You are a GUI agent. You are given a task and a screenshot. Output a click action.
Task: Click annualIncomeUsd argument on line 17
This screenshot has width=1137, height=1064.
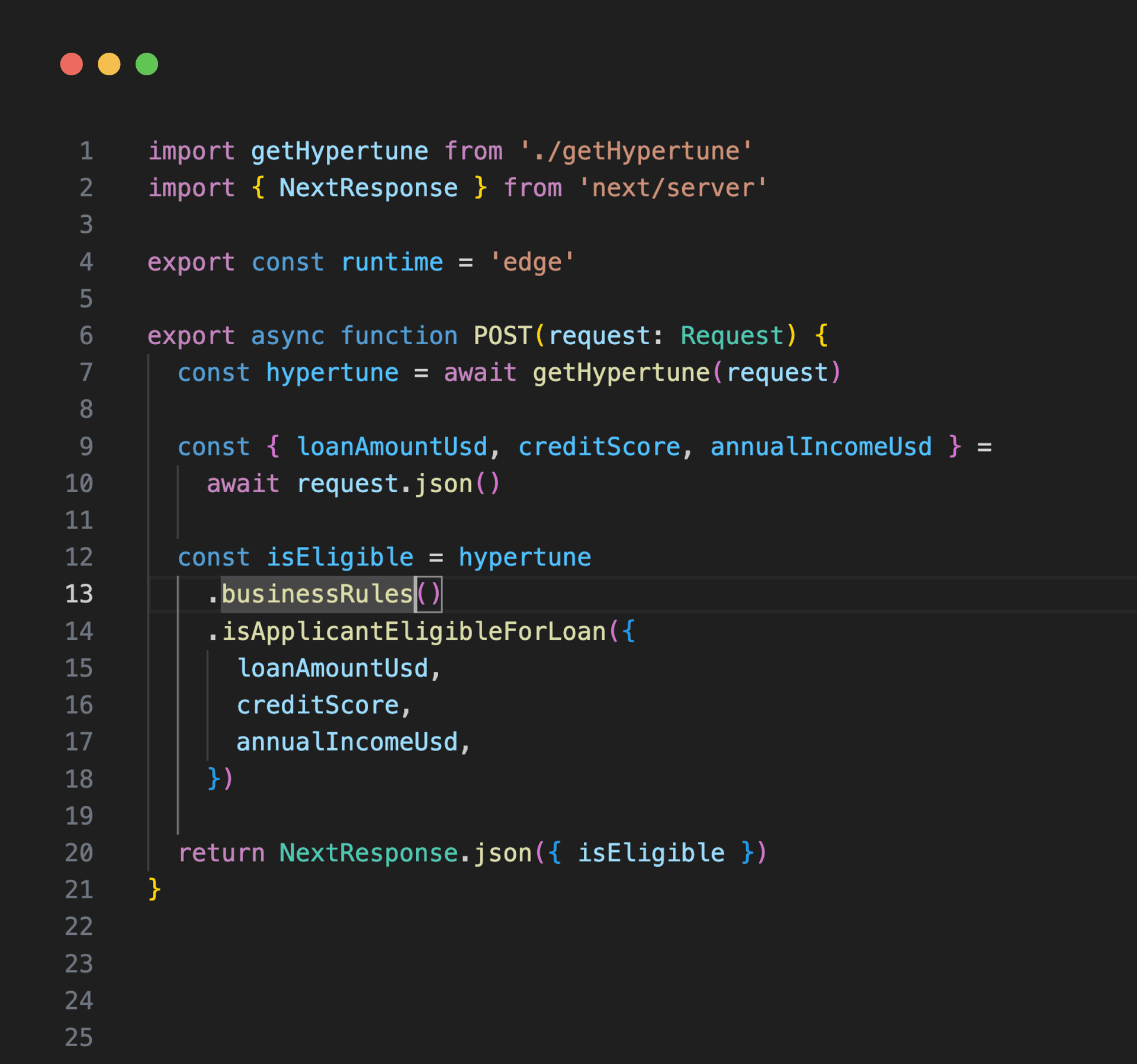pyautogui.click(x=347, y=742)
